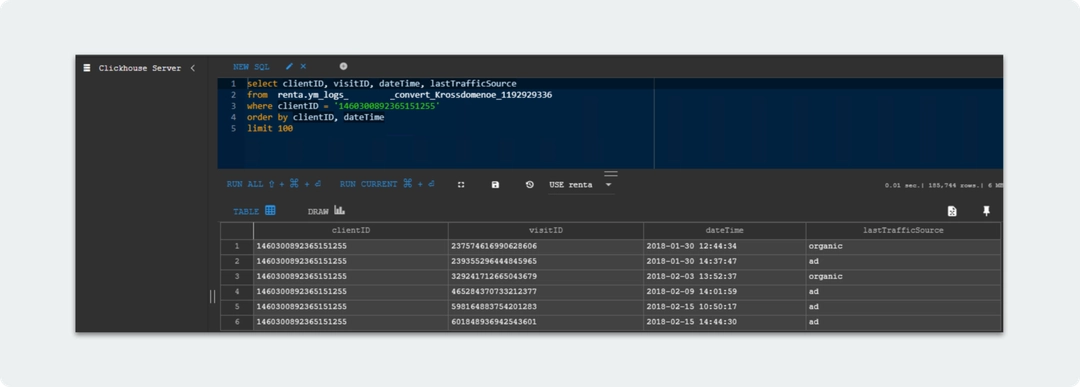1080x387 pixels.
Task: Toggle fullscreen editor icon
Action: 461,185
